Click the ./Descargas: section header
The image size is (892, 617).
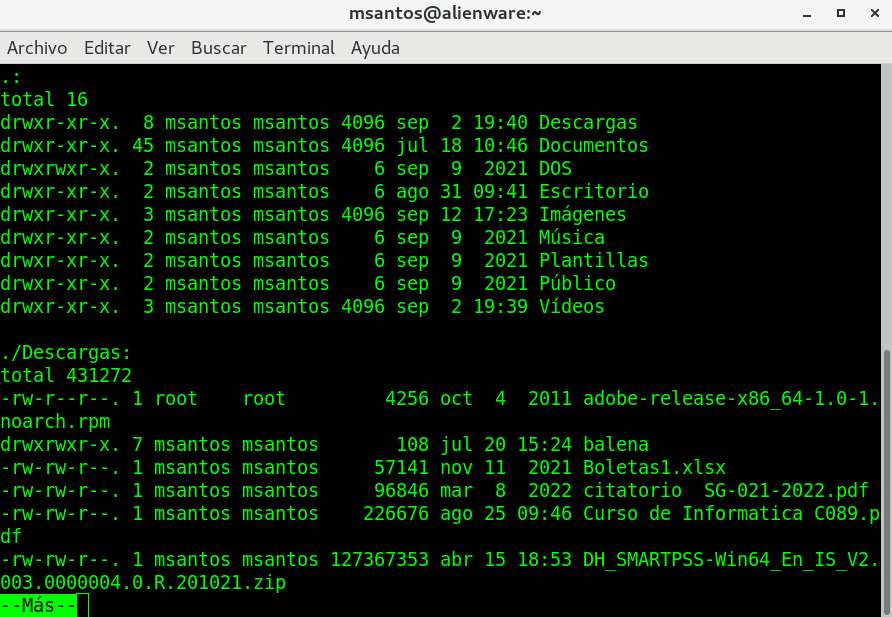coord(66,353)
